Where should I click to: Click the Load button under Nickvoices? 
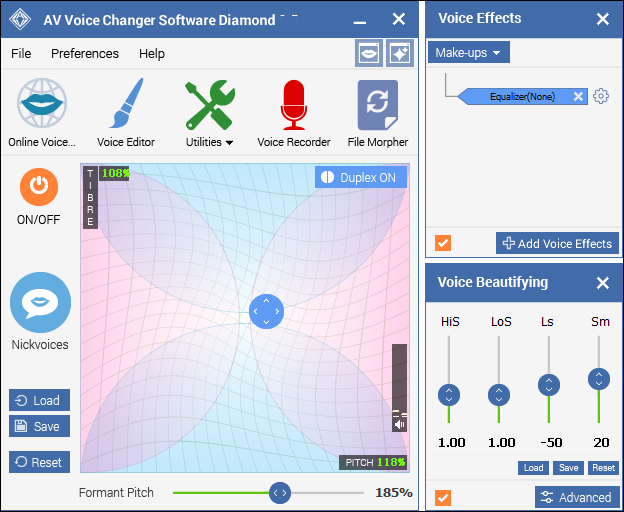(39, 400)
